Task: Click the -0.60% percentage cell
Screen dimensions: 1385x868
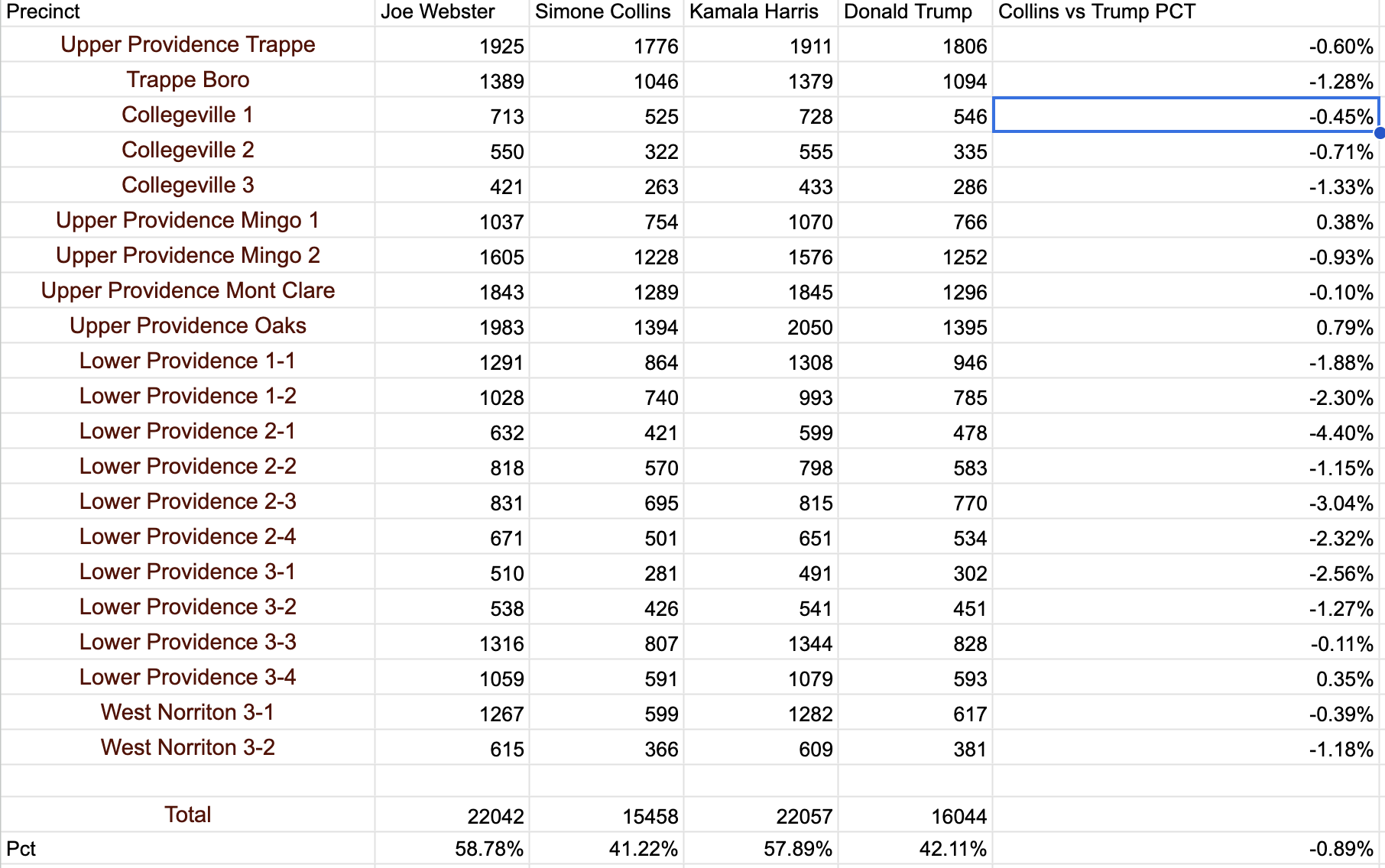Action: pos(1186,45)
